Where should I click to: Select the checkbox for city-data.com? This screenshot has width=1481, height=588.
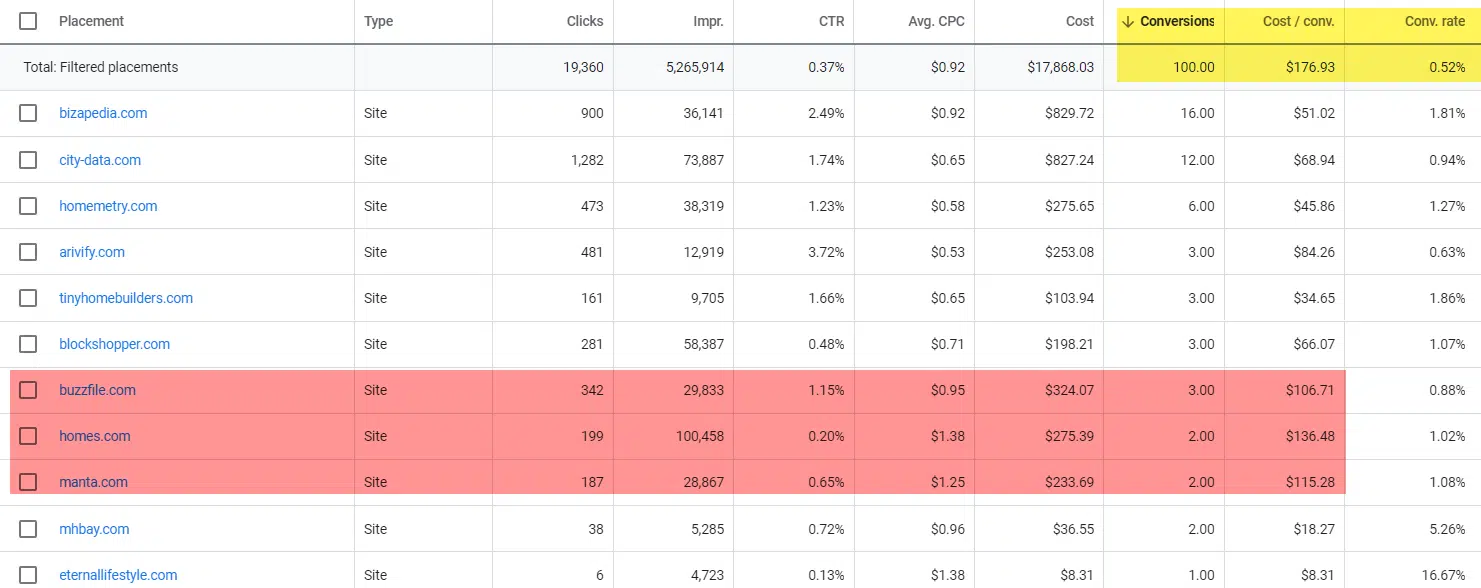coord(28,160)
